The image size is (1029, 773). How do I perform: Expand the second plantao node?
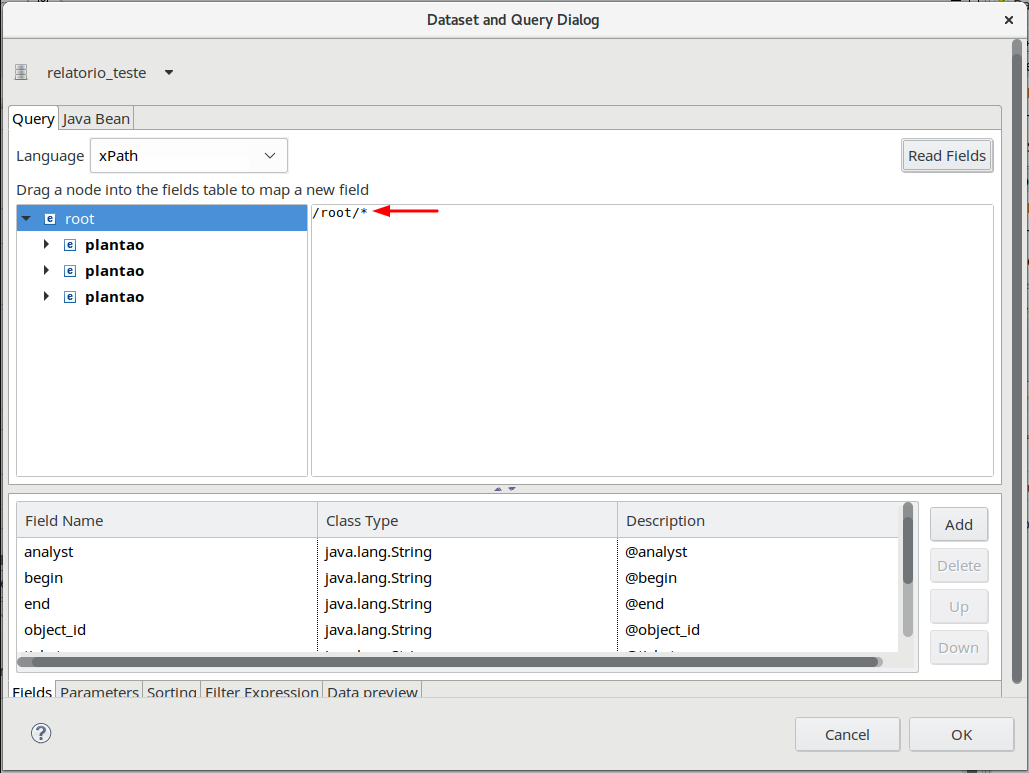coord(46,271)
